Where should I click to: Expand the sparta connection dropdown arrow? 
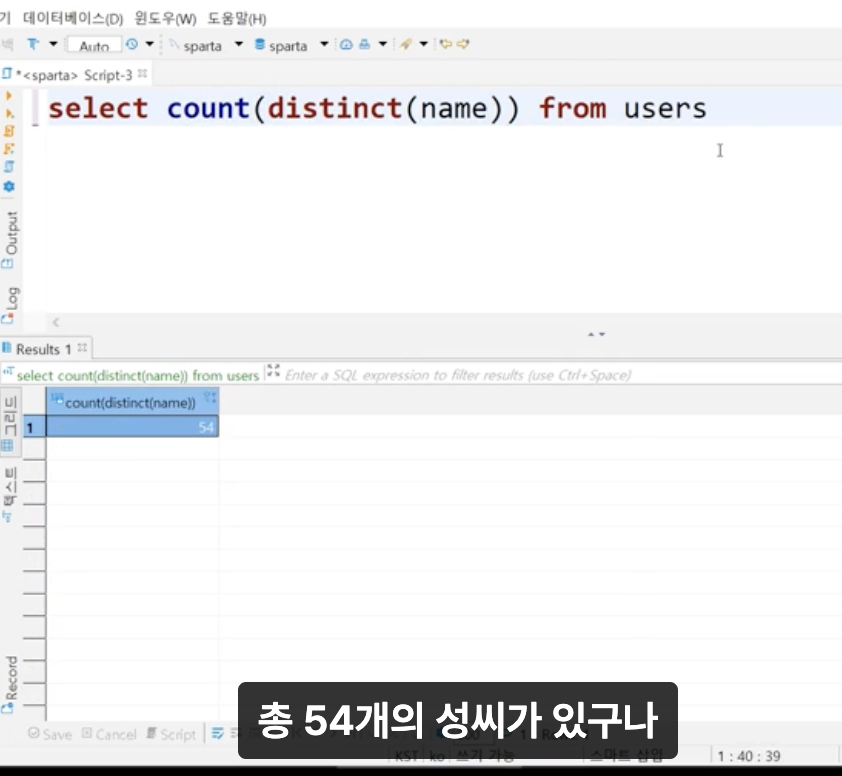point(239,44)
